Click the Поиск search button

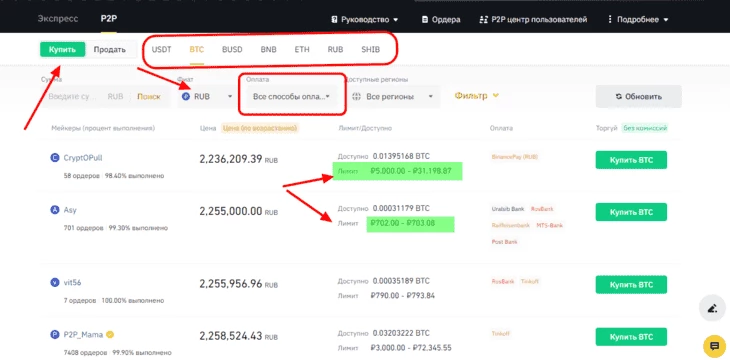[x=149, y=97]
